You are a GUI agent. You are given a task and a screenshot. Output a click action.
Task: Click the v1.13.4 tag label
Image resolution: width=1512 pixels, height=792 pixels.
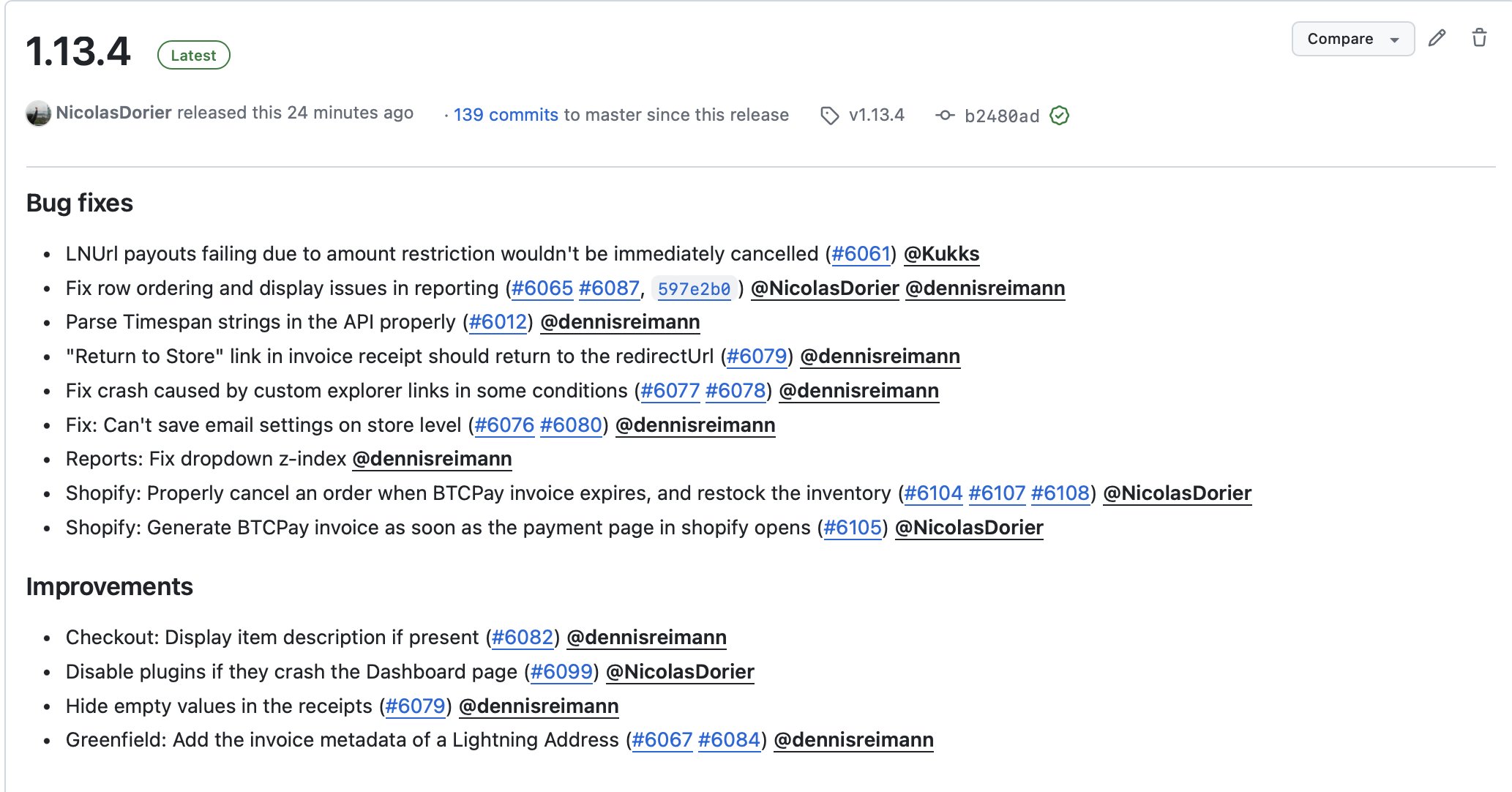point(876,115)
